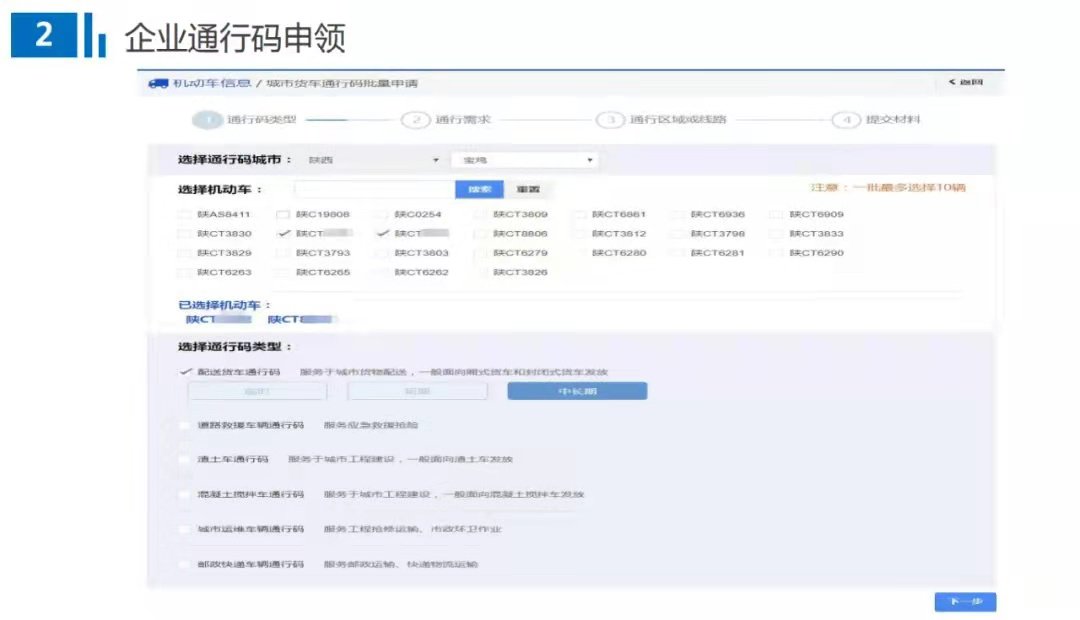
Task: Choose the 中长期 duration button
Action: click(x=577, y=391)
